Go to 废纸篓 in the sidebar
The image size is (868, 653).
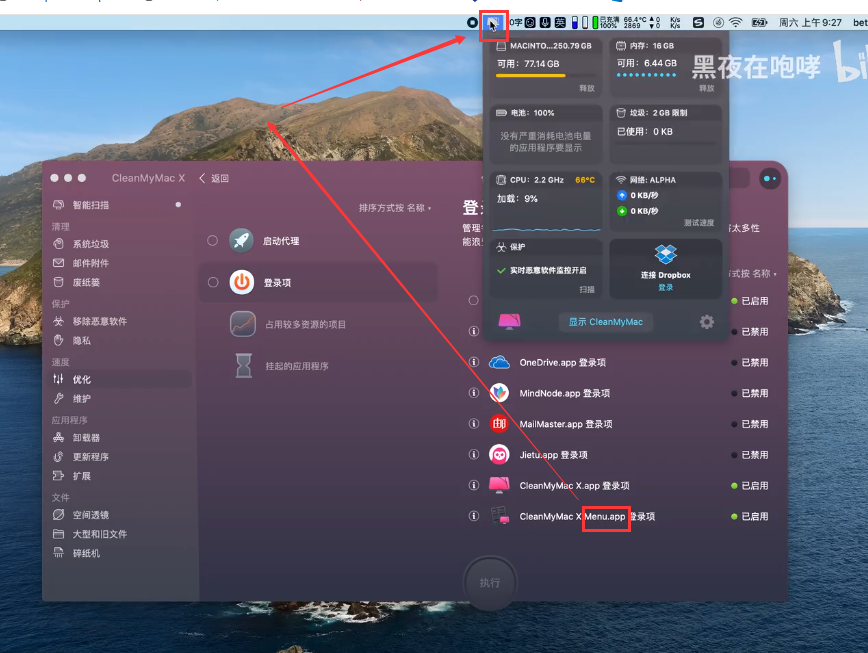click(86, 282)
